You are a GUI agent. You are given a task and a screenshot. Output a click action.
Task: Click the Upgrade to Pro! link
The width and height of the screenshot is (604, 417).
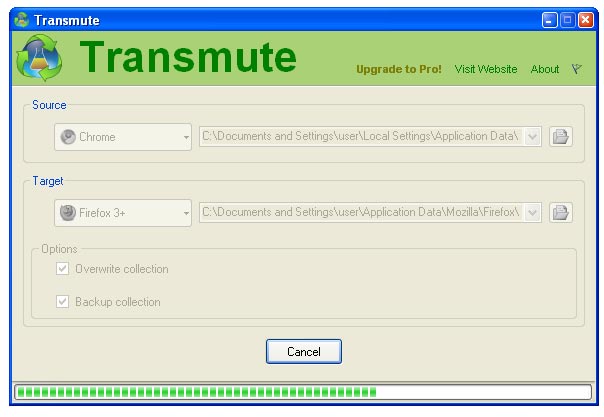pos(398,69)
